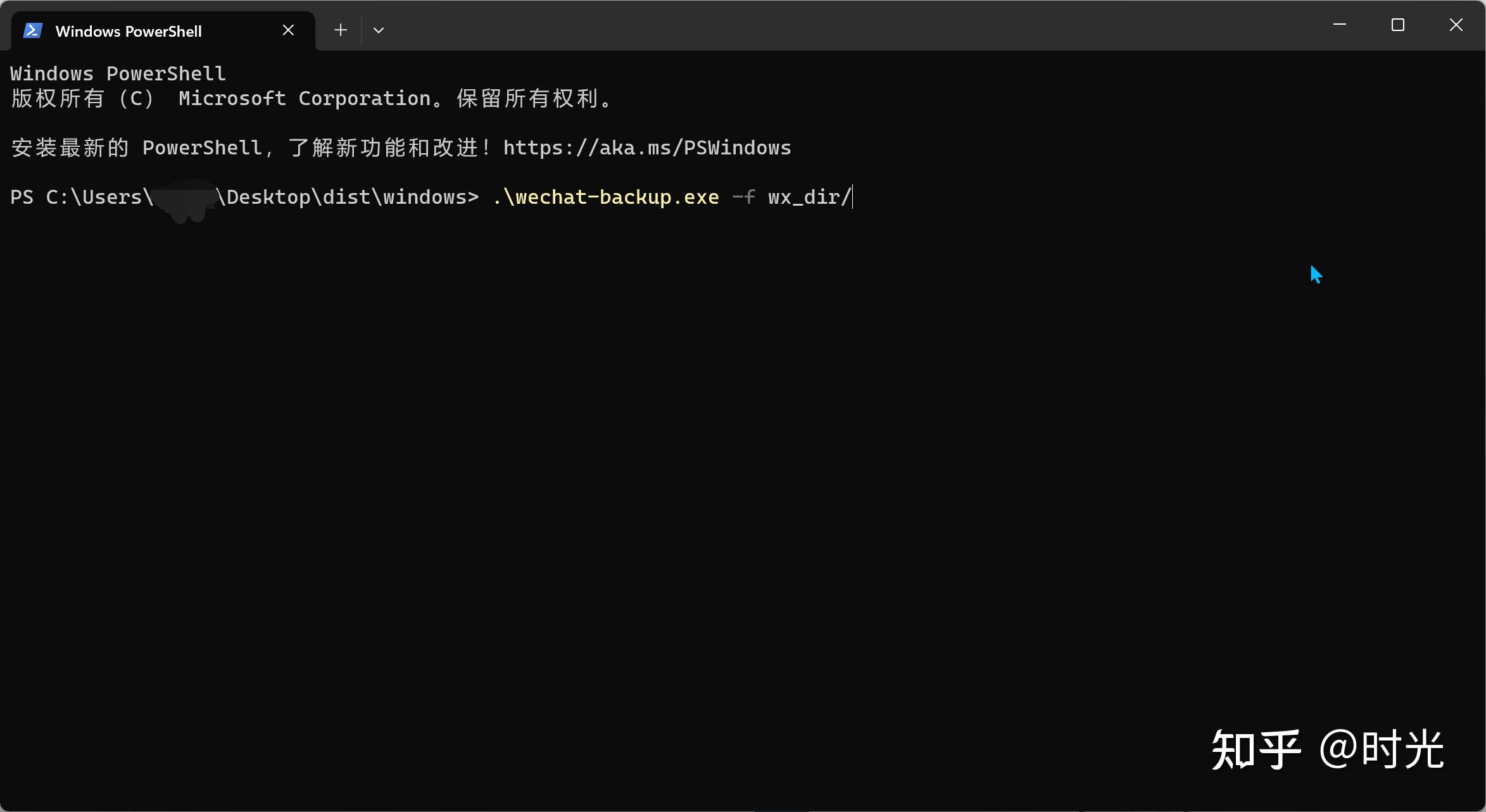Close the terminal window
The image size is (1486, 812).
(1456, 25)
